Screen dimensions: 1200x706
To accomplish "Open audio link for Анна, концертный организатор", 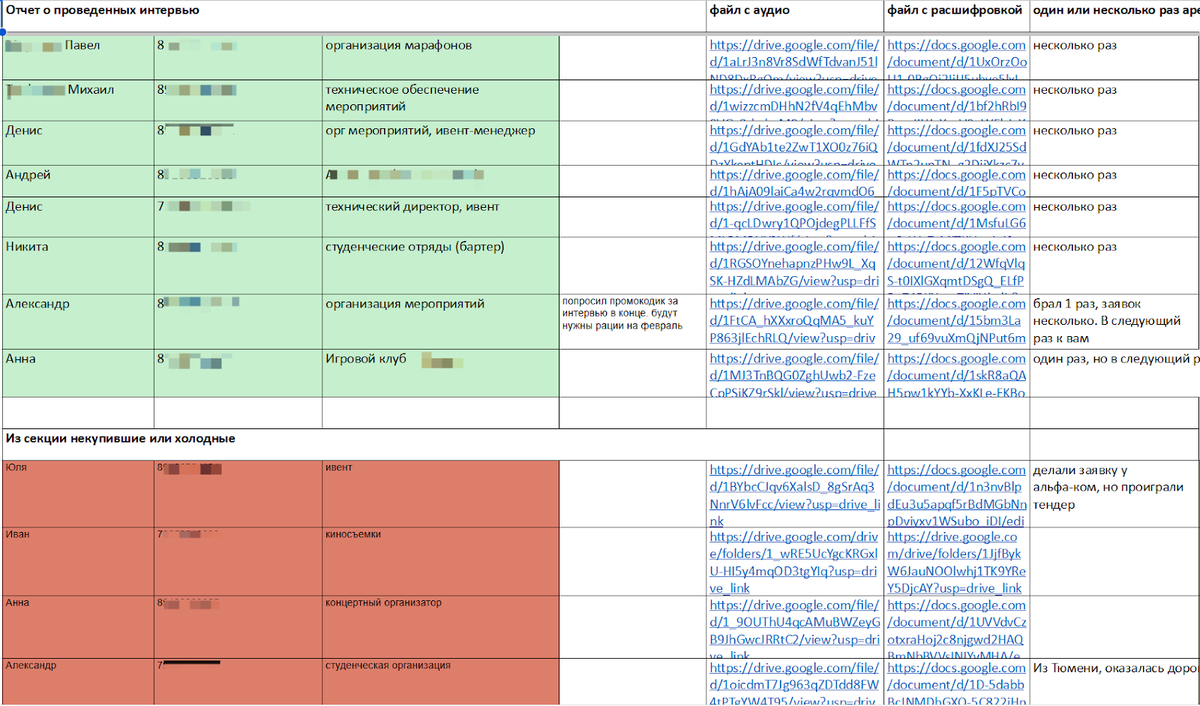I will tap(795, 629).
